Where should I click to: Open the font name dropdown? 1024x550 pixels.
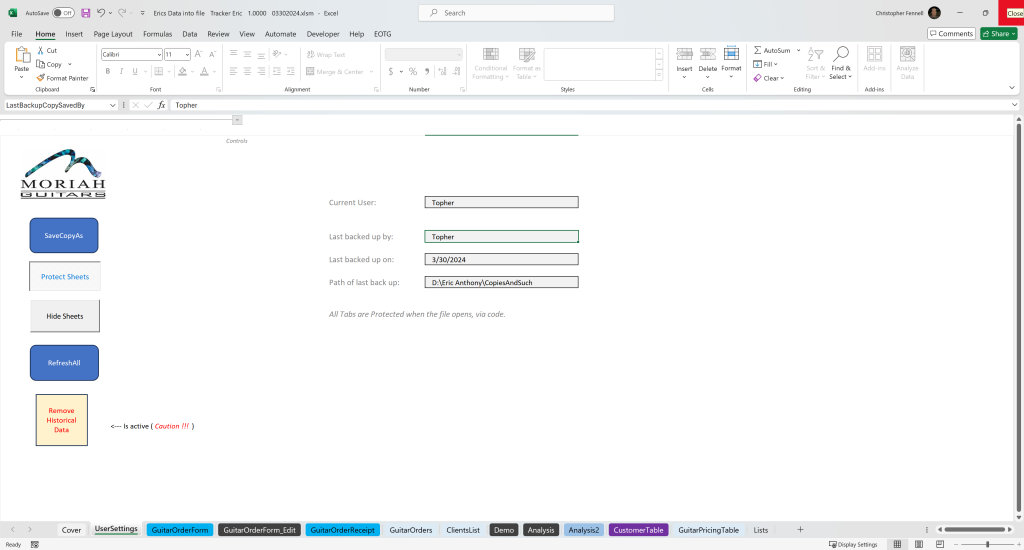coord(159,55)
